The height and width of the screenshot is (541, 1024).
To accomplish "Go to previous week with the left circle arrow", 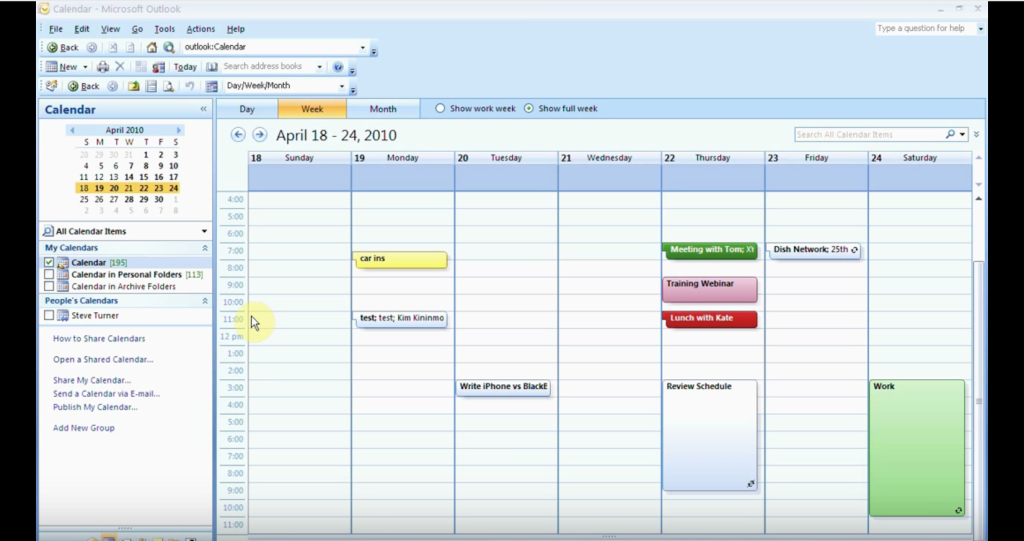I will click(x=238, y=135).
